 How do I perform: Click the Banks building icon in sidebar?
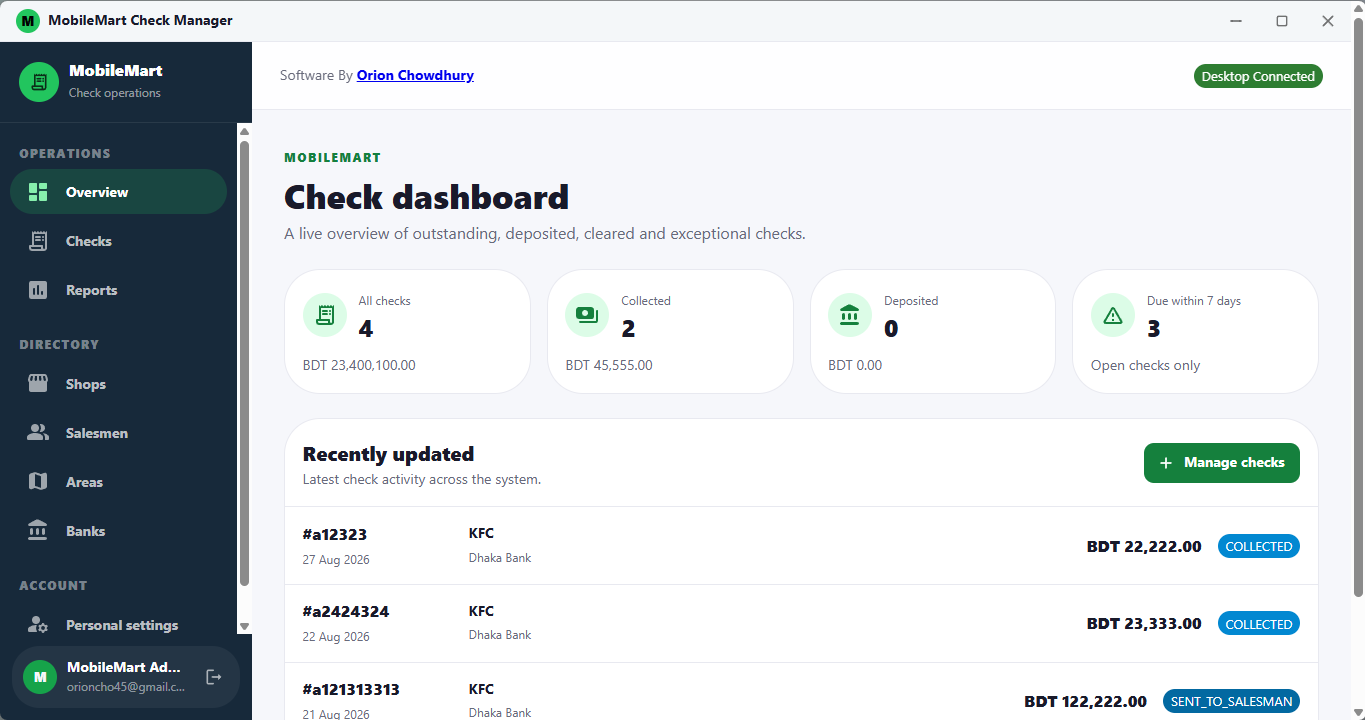pyautogui.click(x=38, y=531)
